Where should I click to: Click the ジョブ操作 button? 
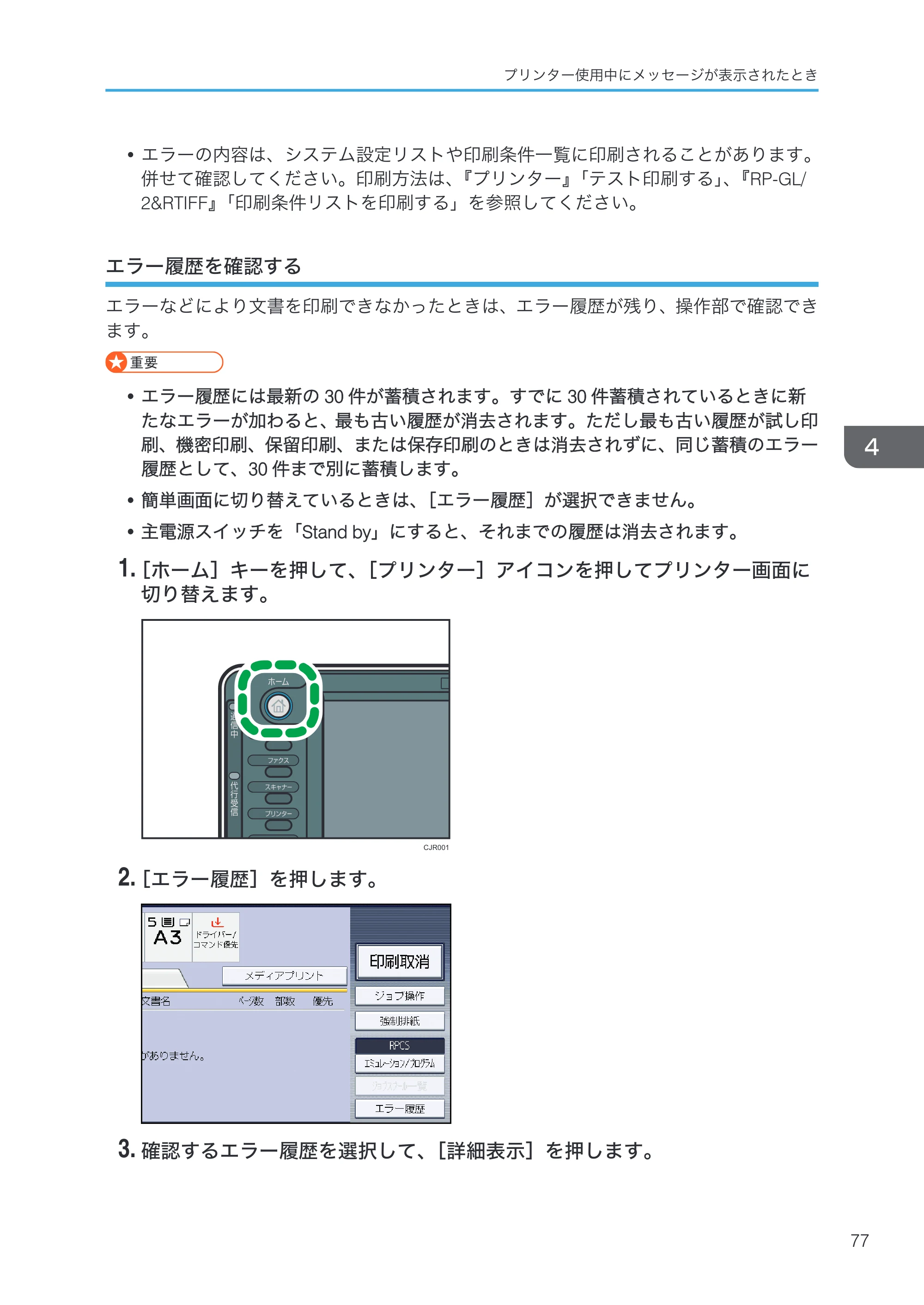tap(400, 995)
